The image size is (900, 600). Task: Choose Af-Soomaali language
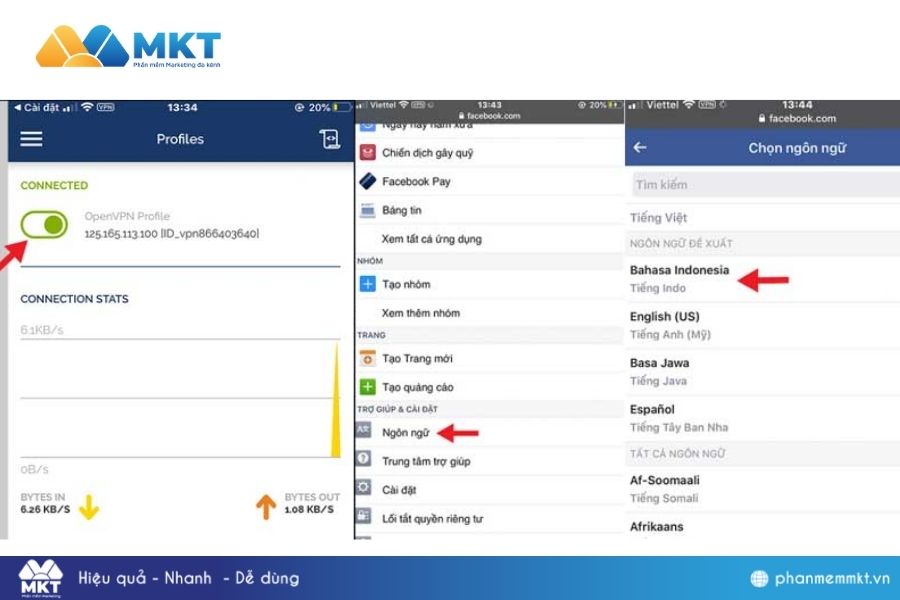point(763,489)
